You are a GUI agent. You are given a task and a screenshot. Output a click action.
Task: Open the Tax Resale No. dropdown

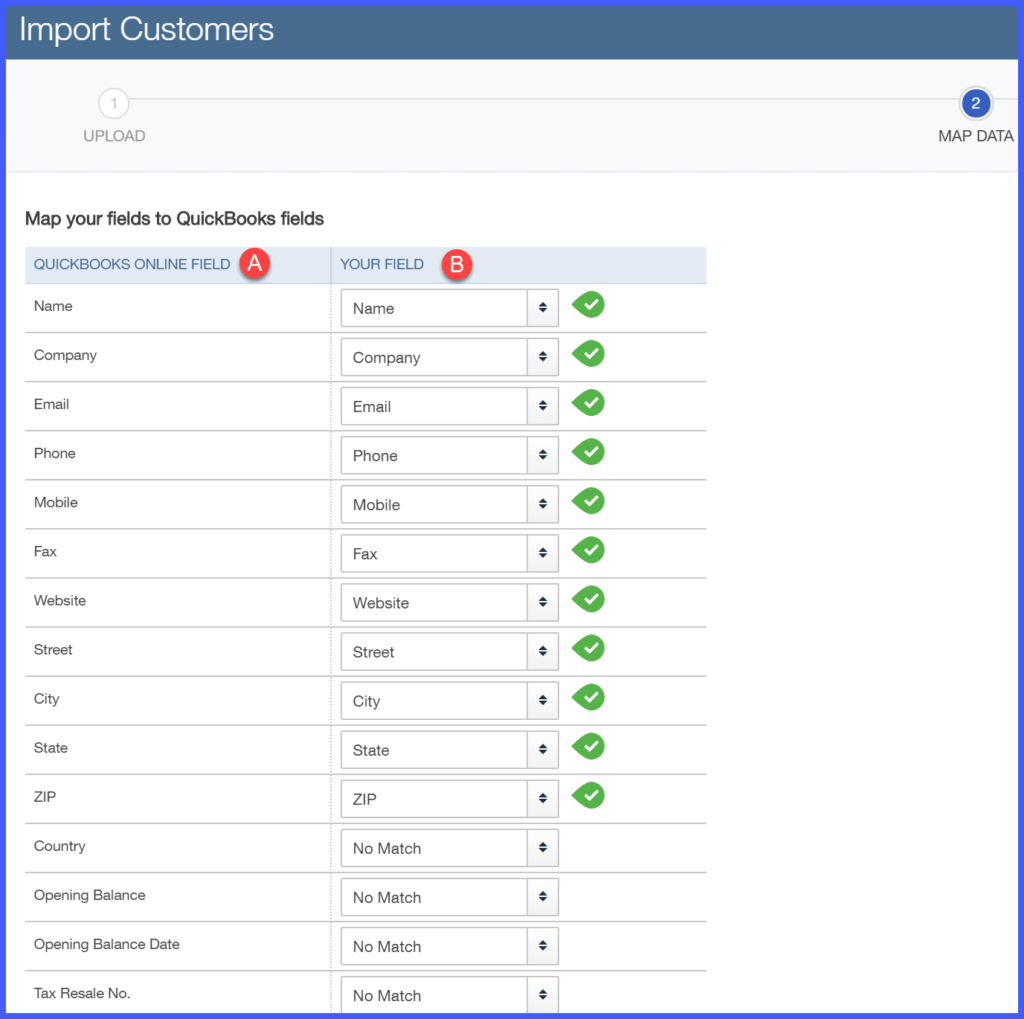click(x=449, y=995)
